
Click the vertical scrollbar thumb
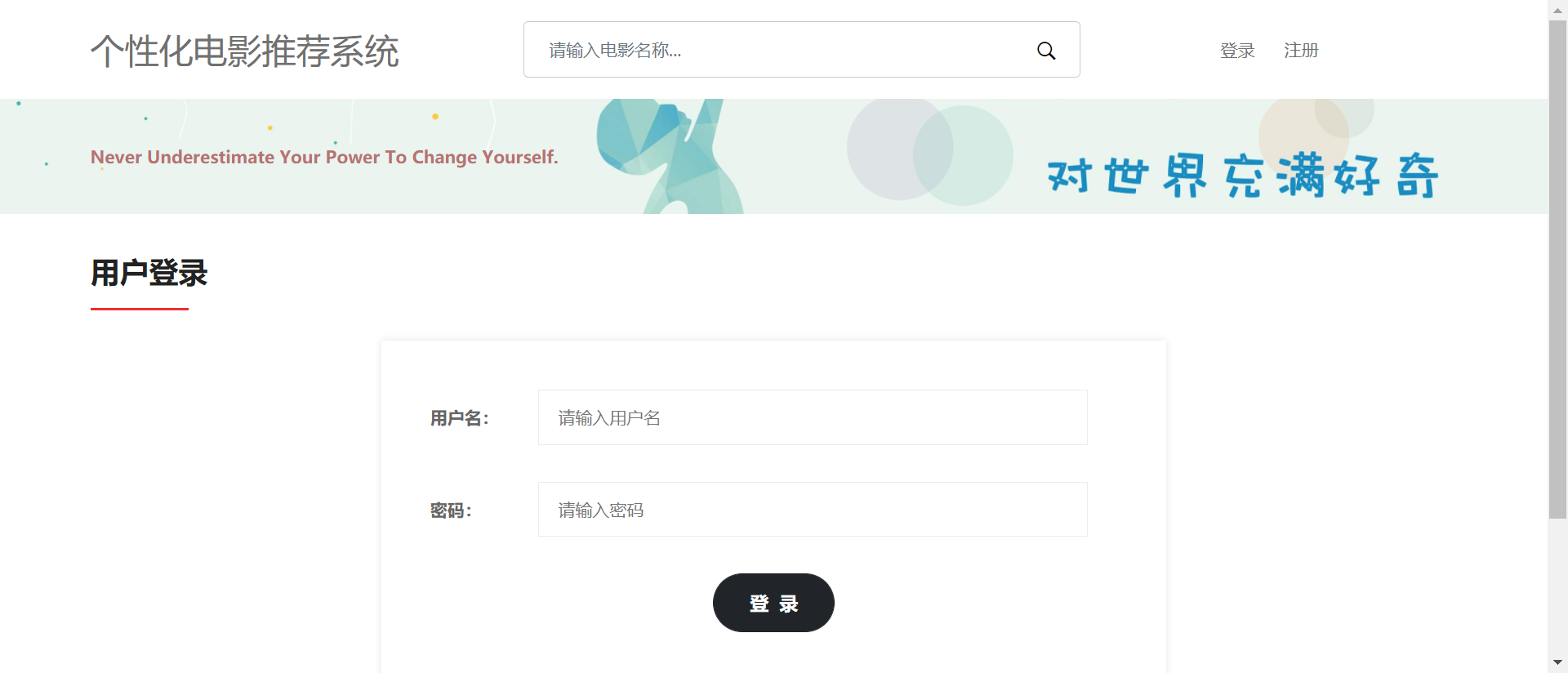[1557, 270]
